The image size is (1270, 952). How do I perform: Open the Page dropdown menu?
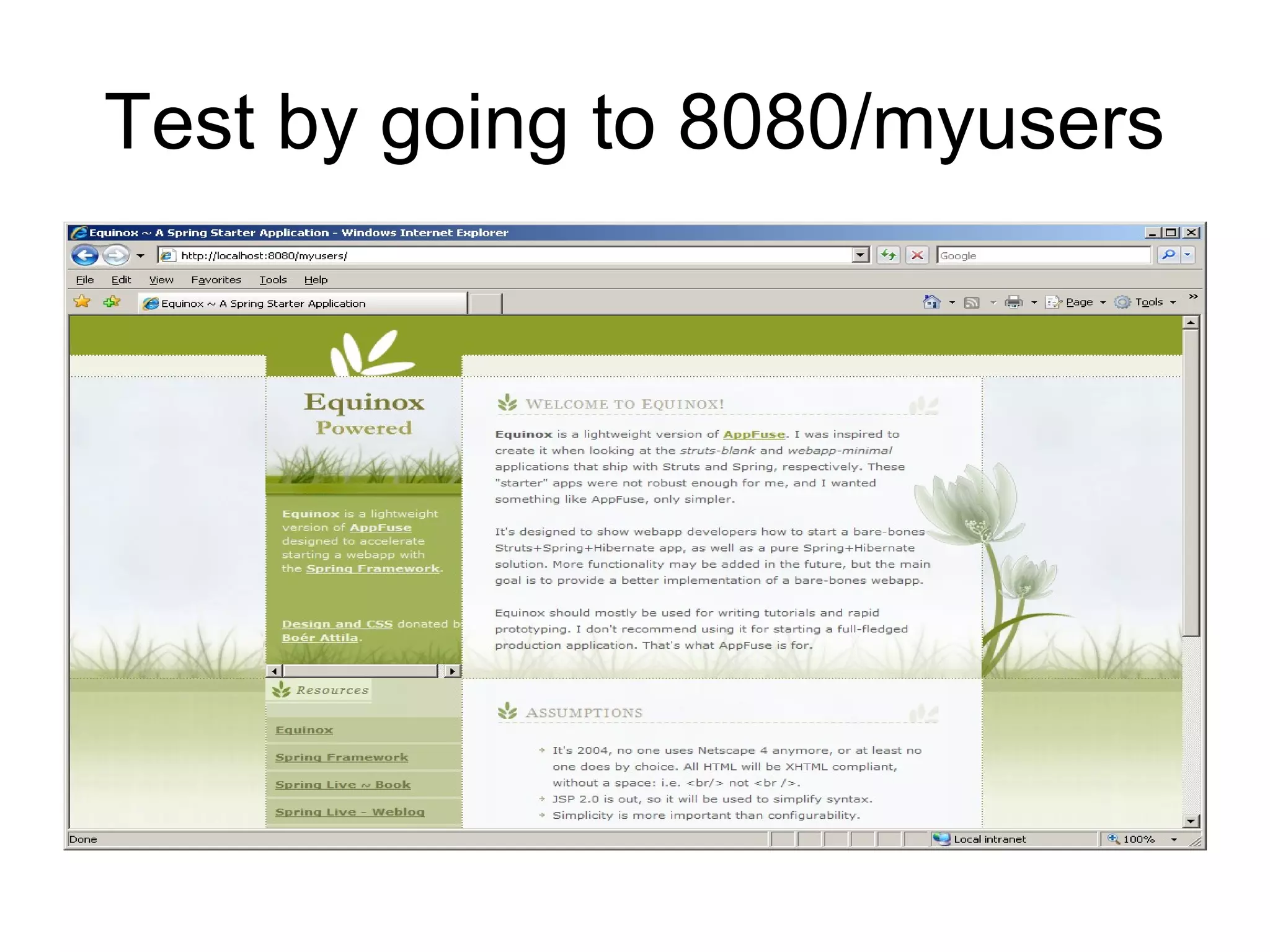[x=1078, y=302]
